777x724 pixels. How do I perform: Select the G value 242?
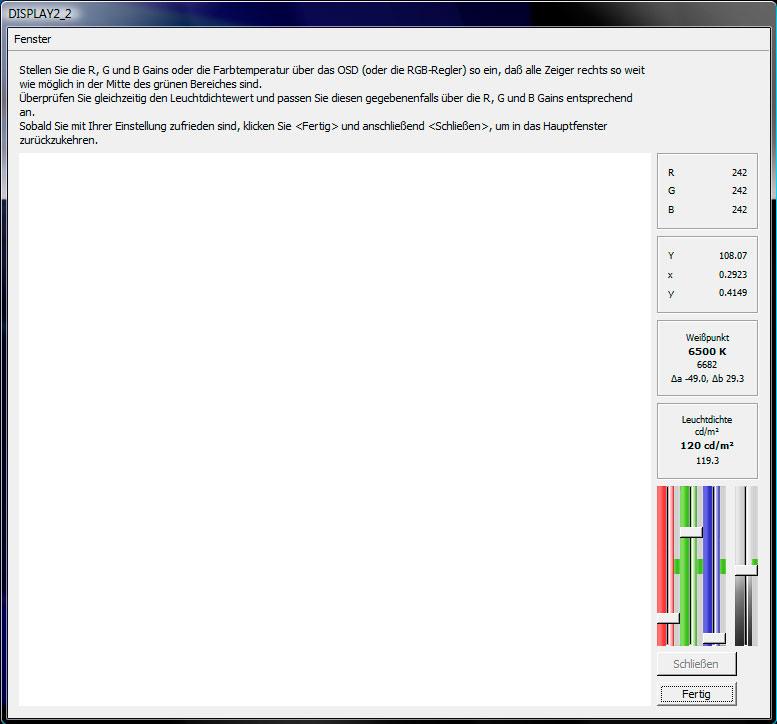click(738, 191)
